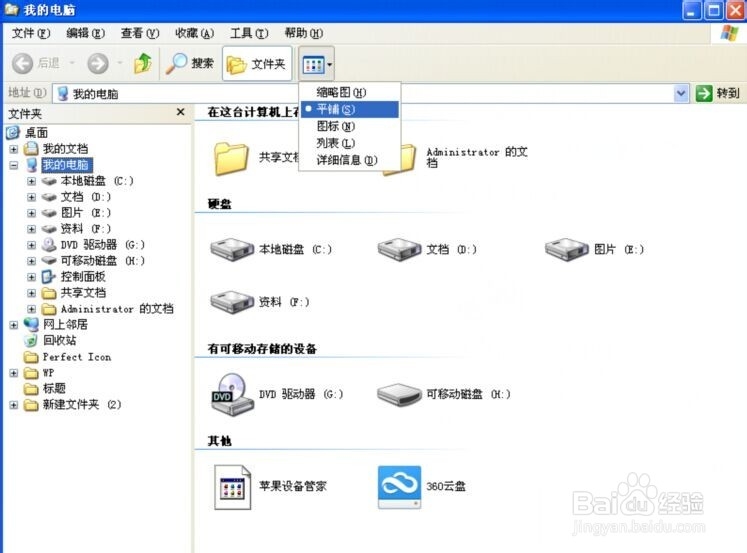This screenshot has height=553, width=747.
Task: Select 文档 (D:) drive icon in main pane
Action: [400, 250]
